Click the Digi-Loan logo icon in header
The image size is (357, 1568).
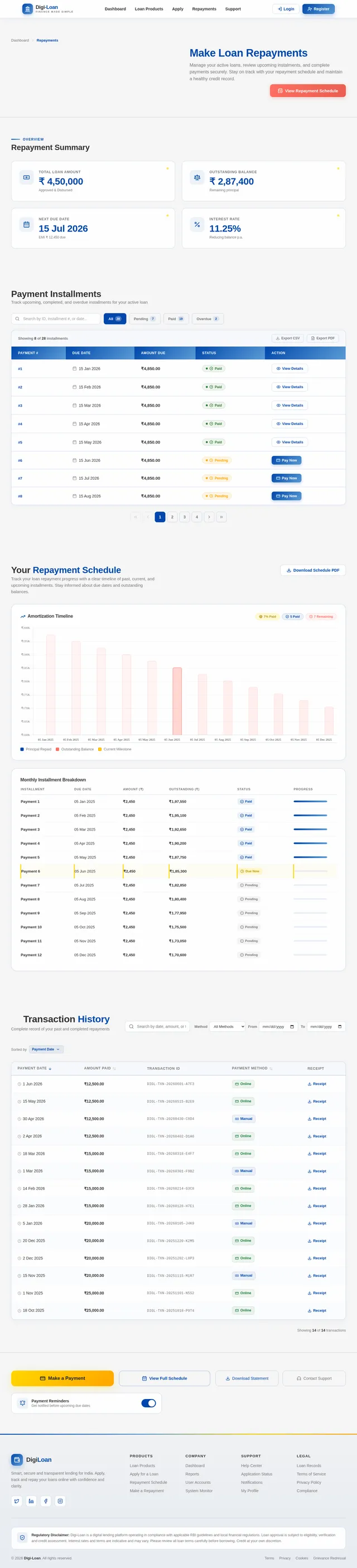click(x=27, y=9)
